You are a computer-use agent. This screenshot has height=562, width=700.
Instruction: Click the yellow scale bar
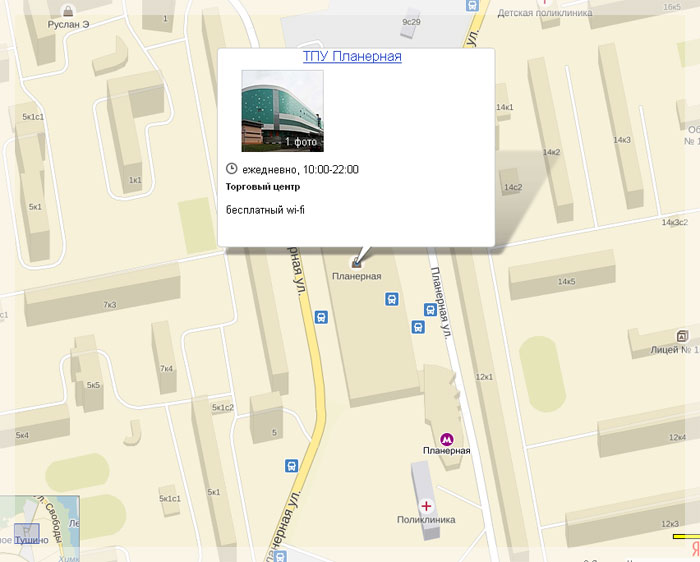tap(685, 537)
